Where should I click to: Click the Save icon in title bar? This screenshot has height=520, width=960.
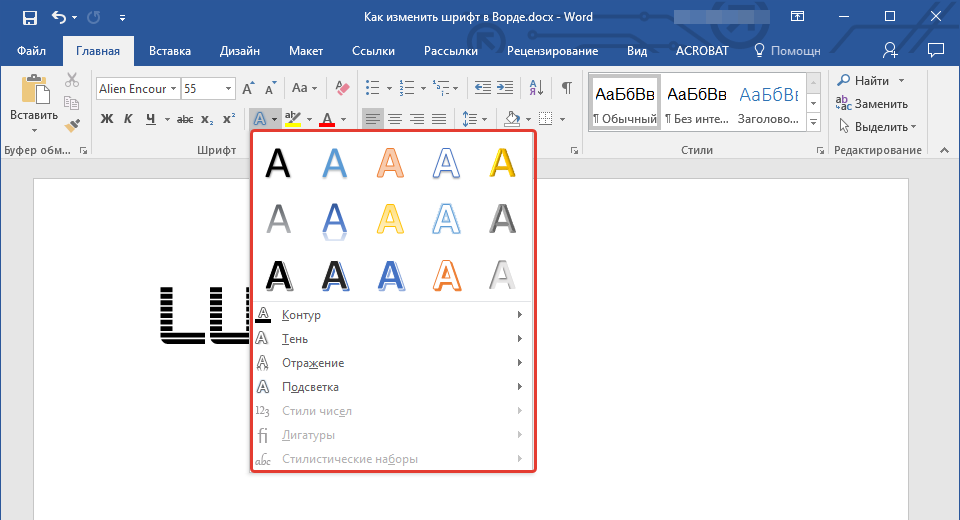(x=29, y=17)
